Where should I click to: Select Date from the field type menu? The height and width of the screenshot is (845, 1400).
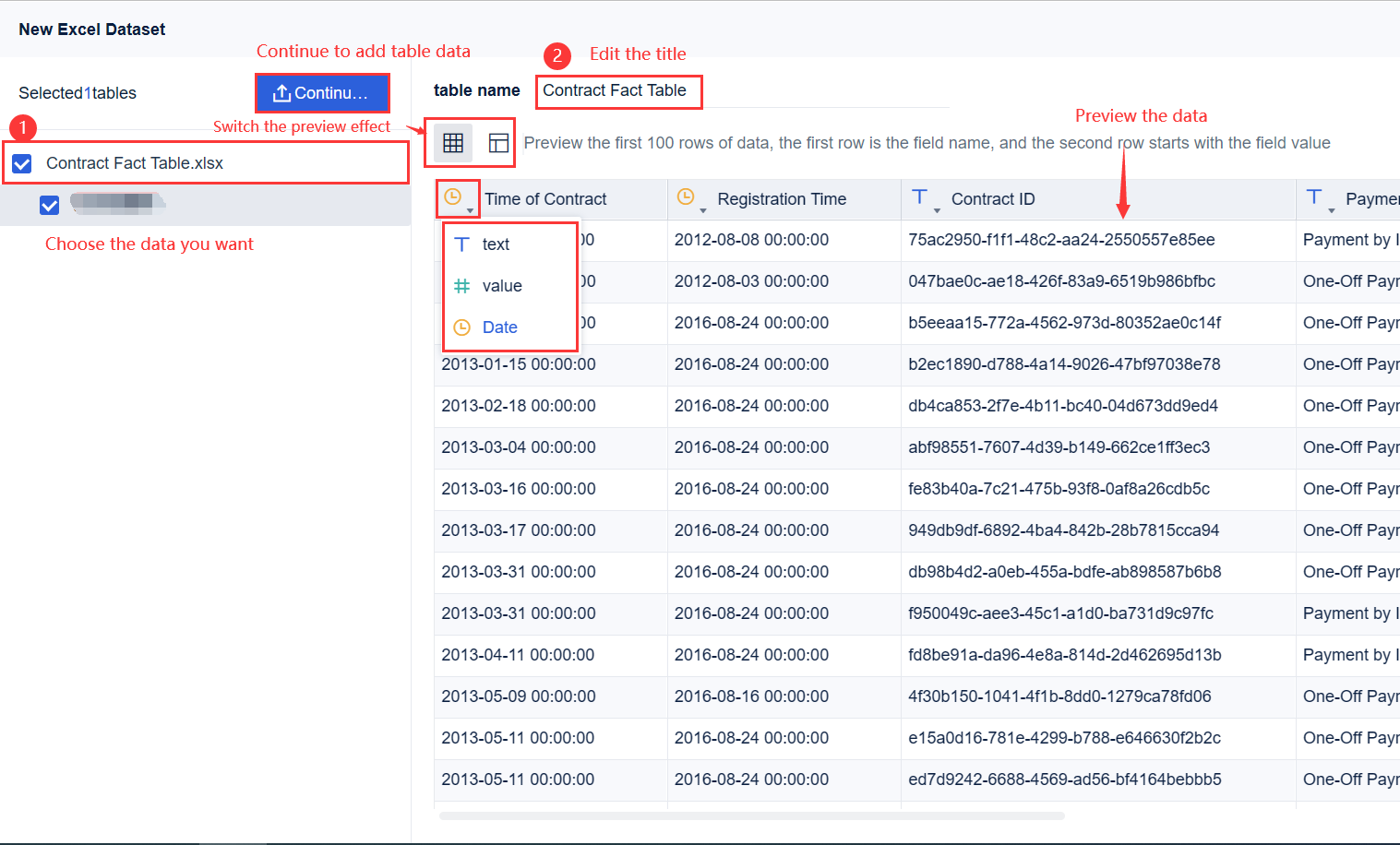click(499, 327)
